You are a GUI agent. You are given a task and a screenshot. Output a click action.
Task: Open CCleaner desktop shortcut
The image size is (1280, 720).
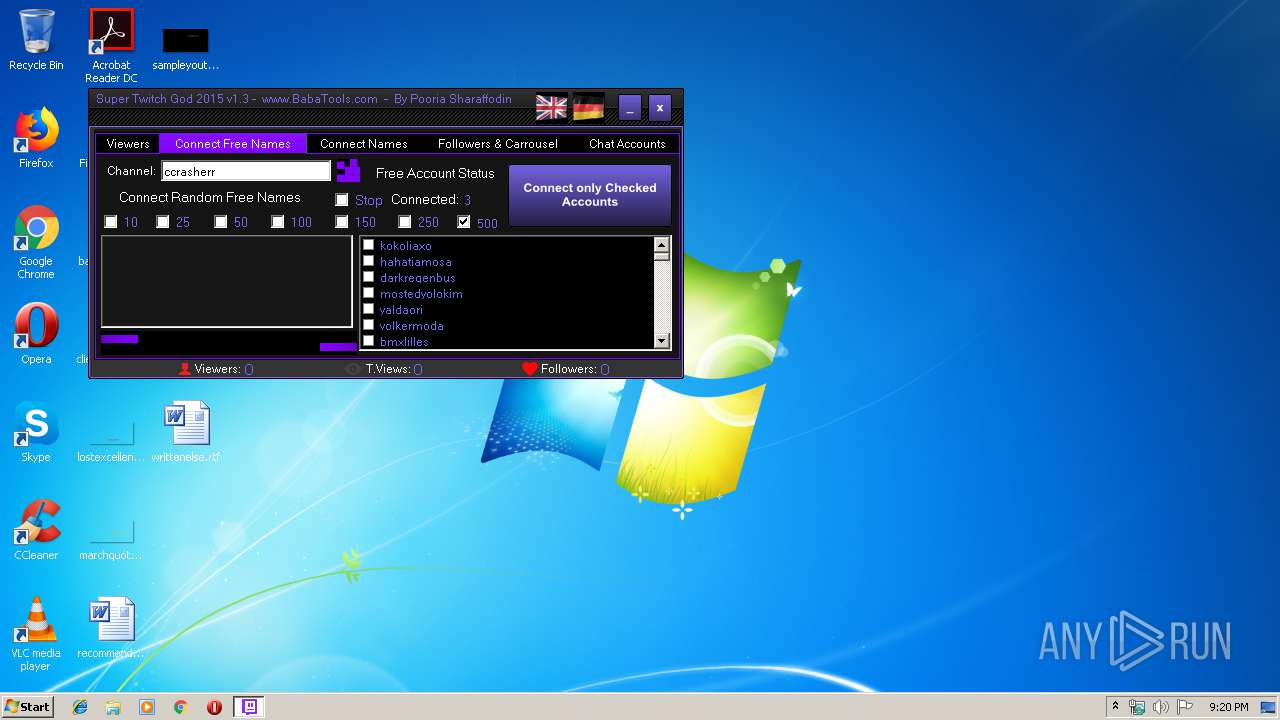pos(36,530)
